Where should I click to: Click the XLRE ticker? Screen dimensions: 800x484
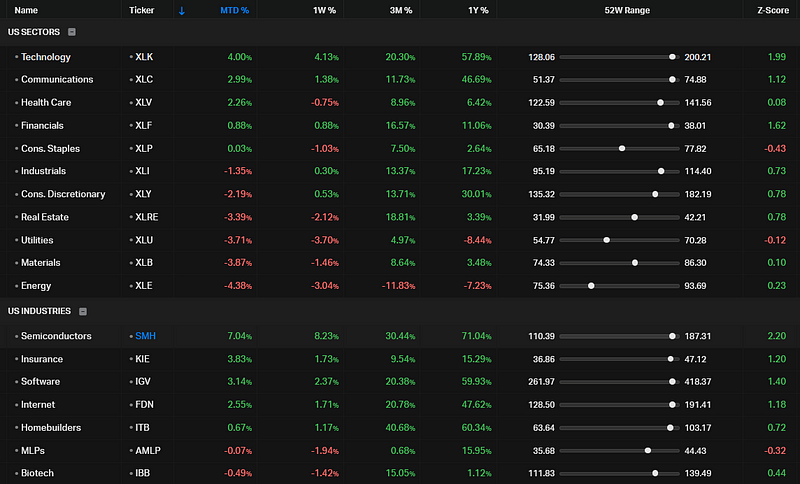147,217
